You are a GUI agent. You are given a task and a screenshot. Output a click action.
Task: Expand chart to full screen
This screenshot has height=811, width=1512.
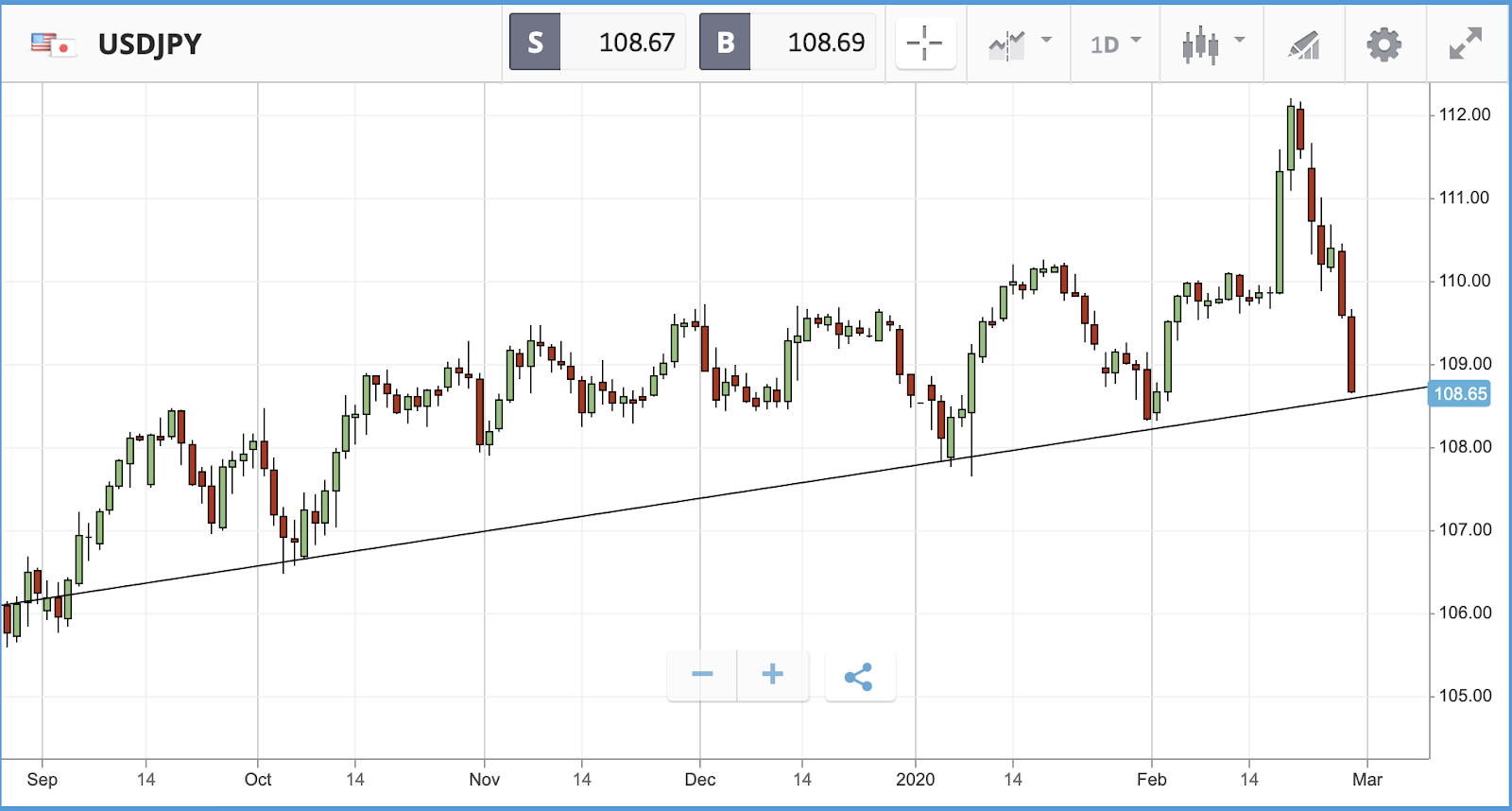(1465, 43)
